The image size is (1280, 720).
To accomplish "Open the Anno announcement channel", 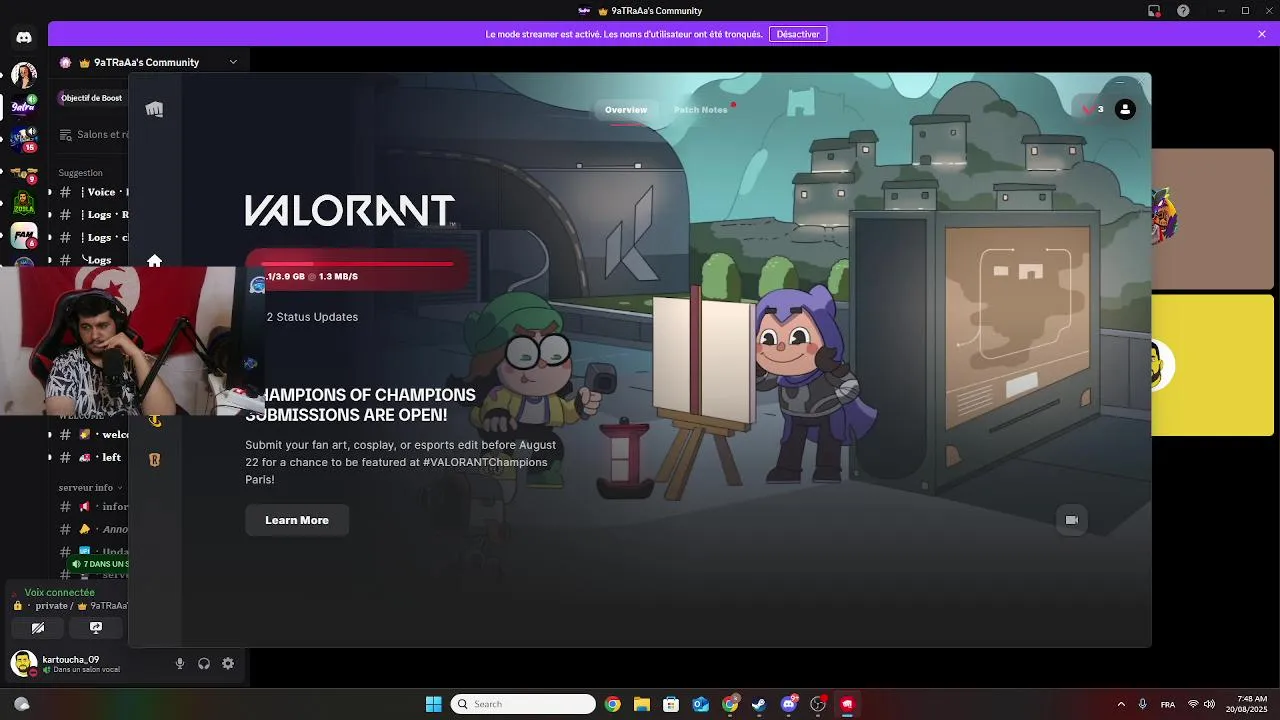I will pos(92,529).
